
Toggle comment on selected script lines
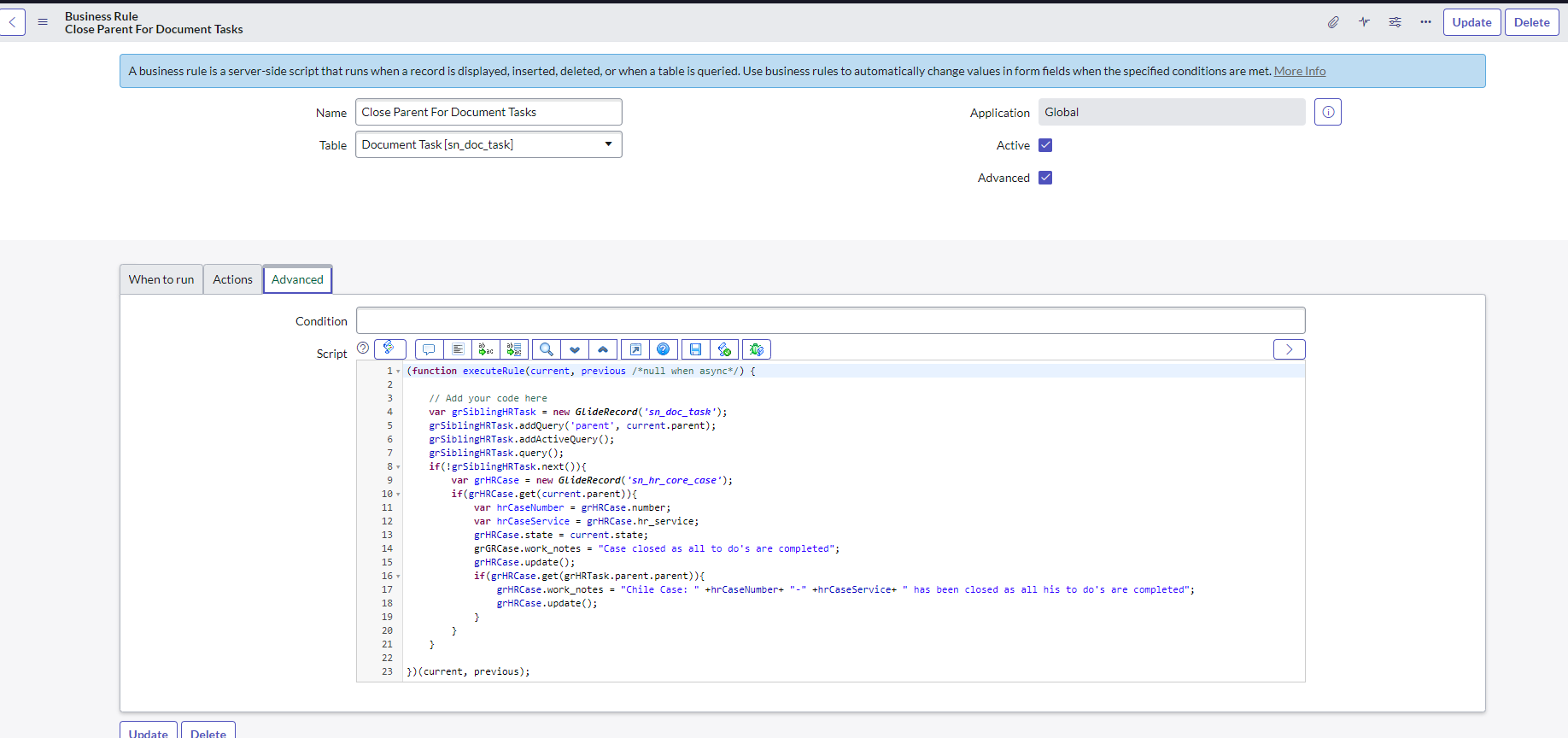click(x=429, y=349)
